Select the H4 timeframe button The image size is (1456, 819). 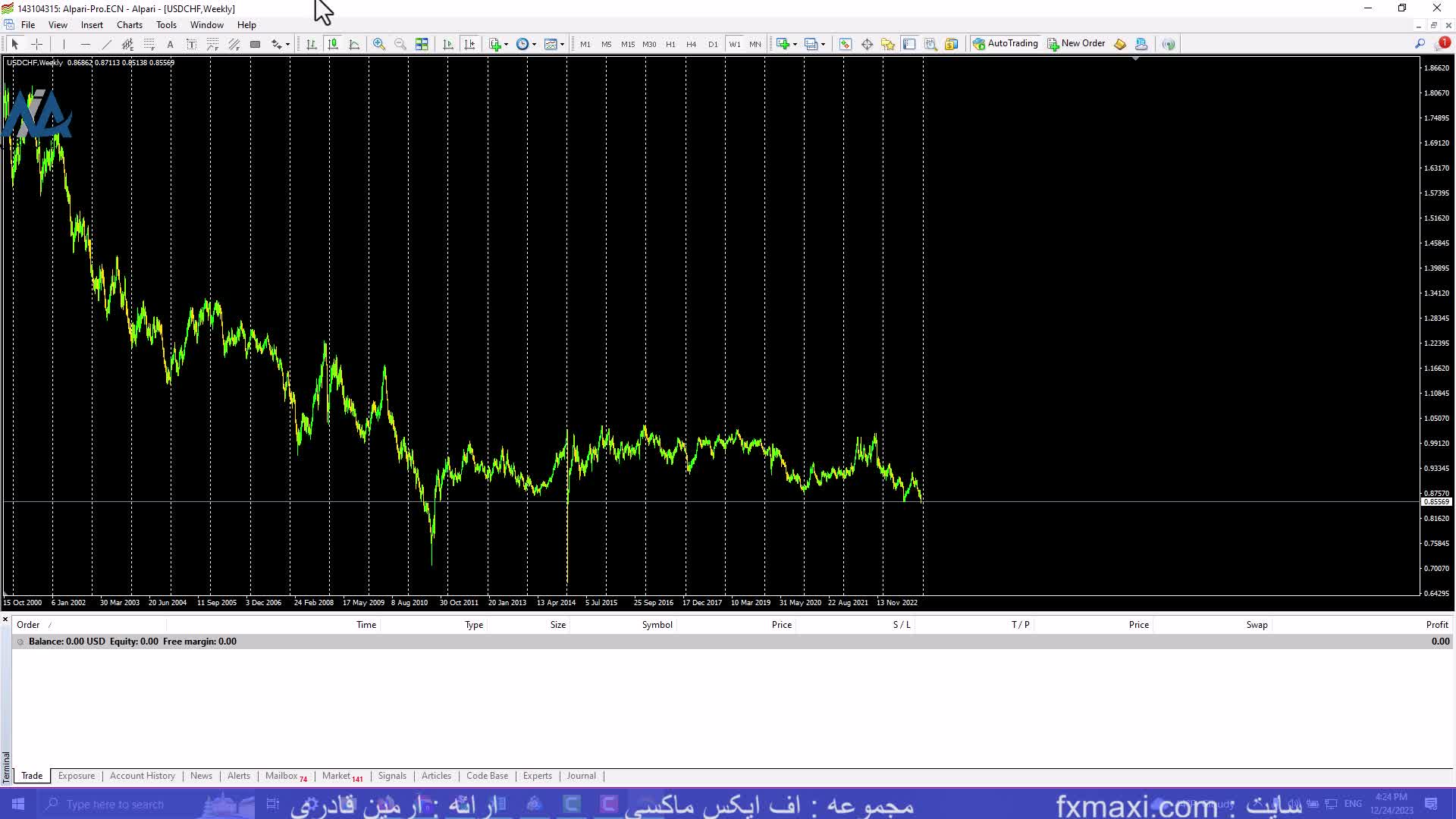tap(691, 44)
